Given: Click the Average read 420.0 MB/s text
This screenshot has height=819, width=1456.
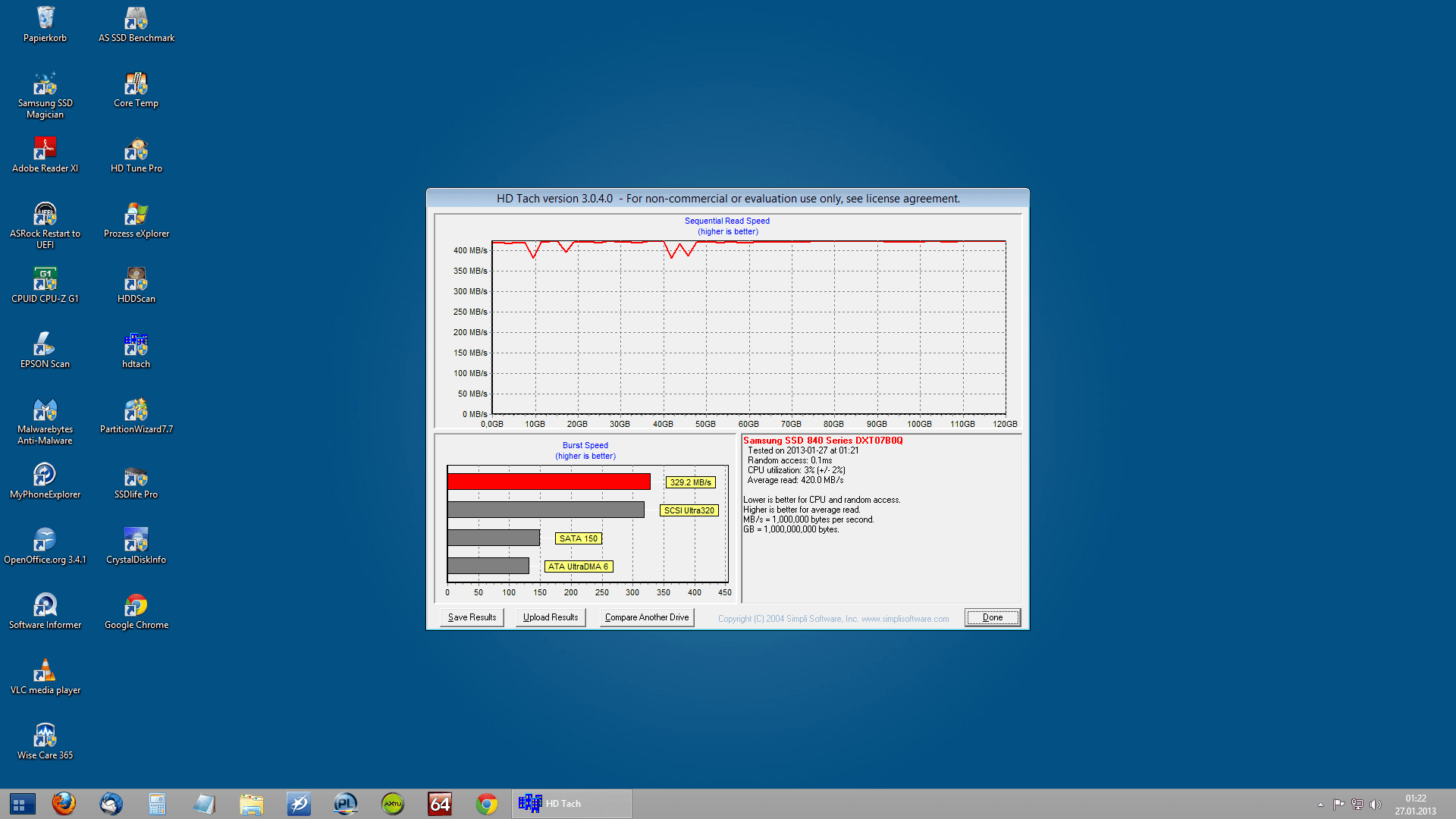Looking at the screenshot, I should click(795, 480).
